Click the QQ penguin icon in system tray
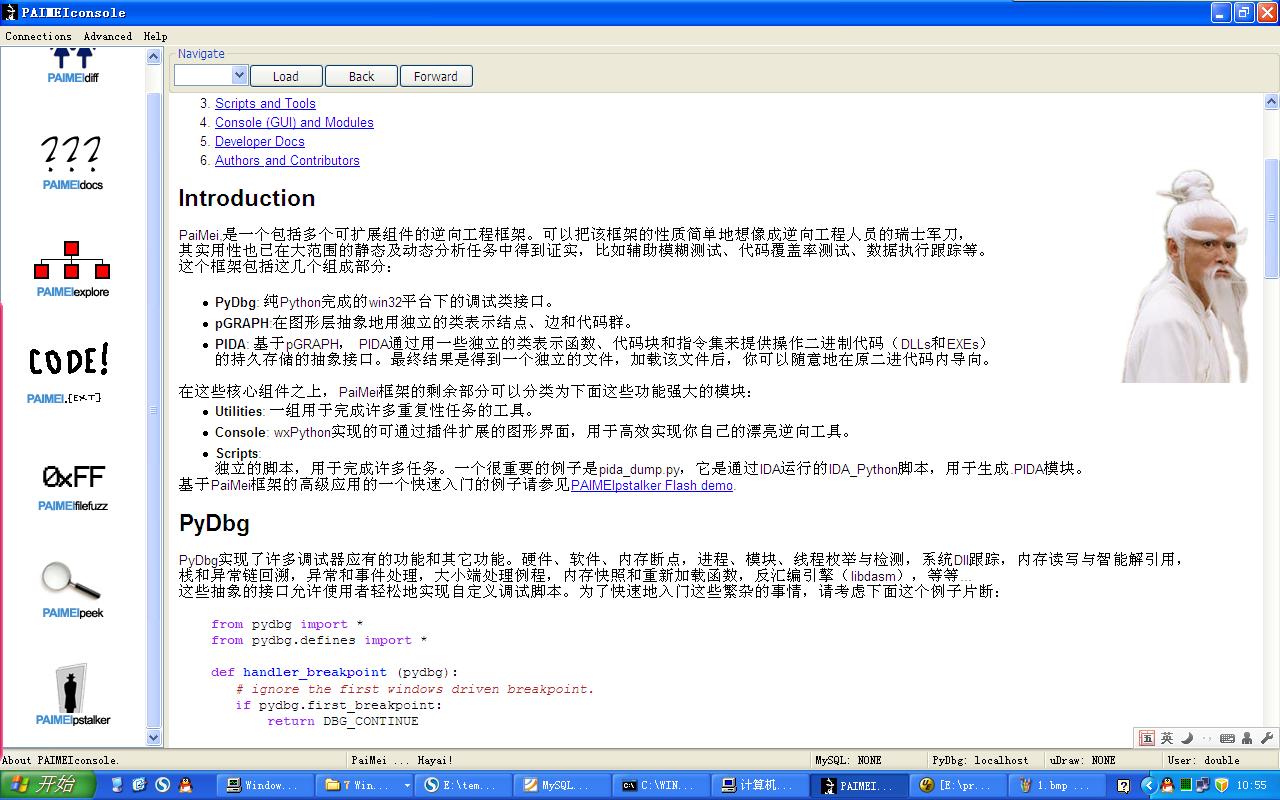Screen dimensions: 1280x800 1167,786
